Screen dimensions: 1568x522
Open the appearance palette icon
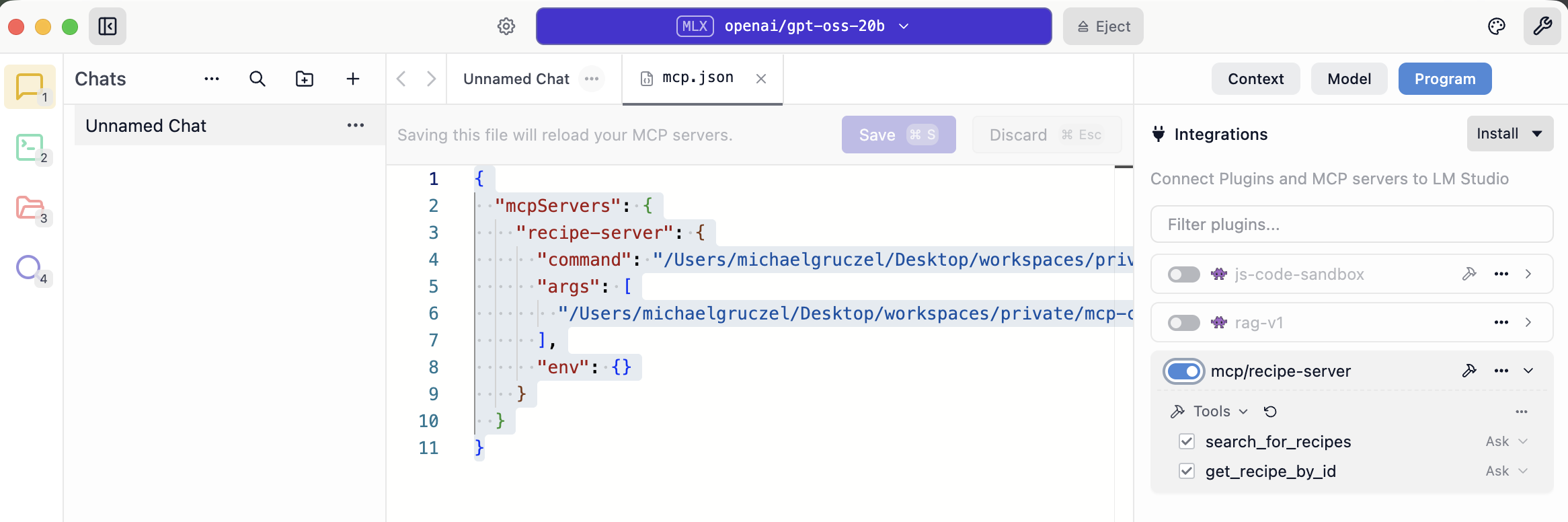(1497, 26)
